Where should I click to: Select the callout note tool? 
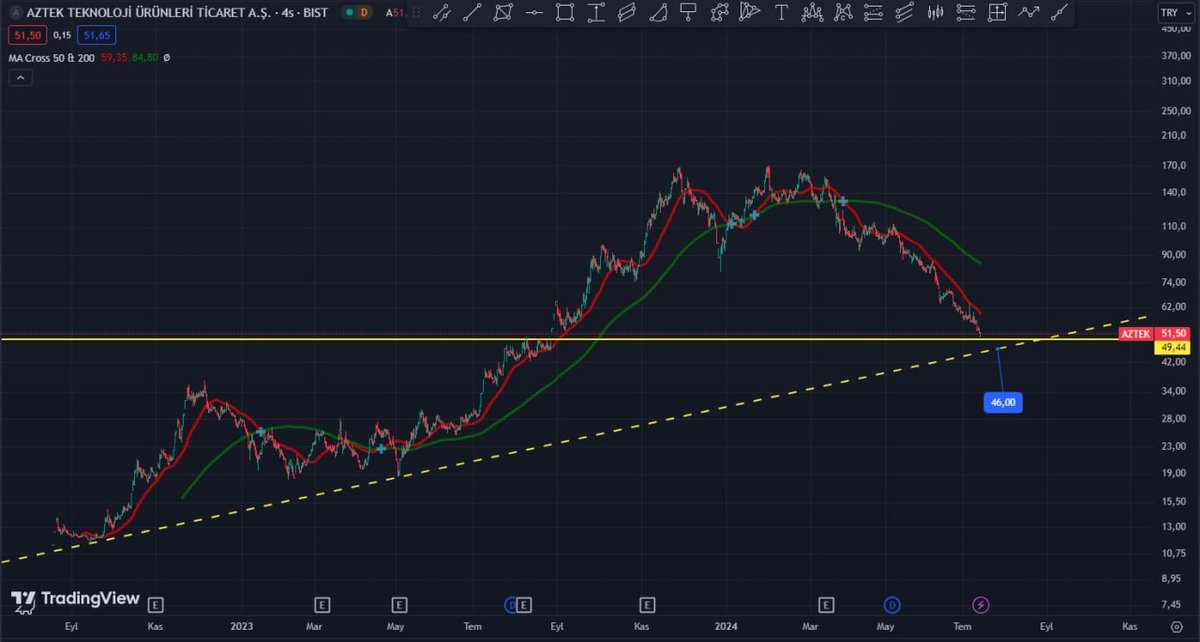point(688,13)
